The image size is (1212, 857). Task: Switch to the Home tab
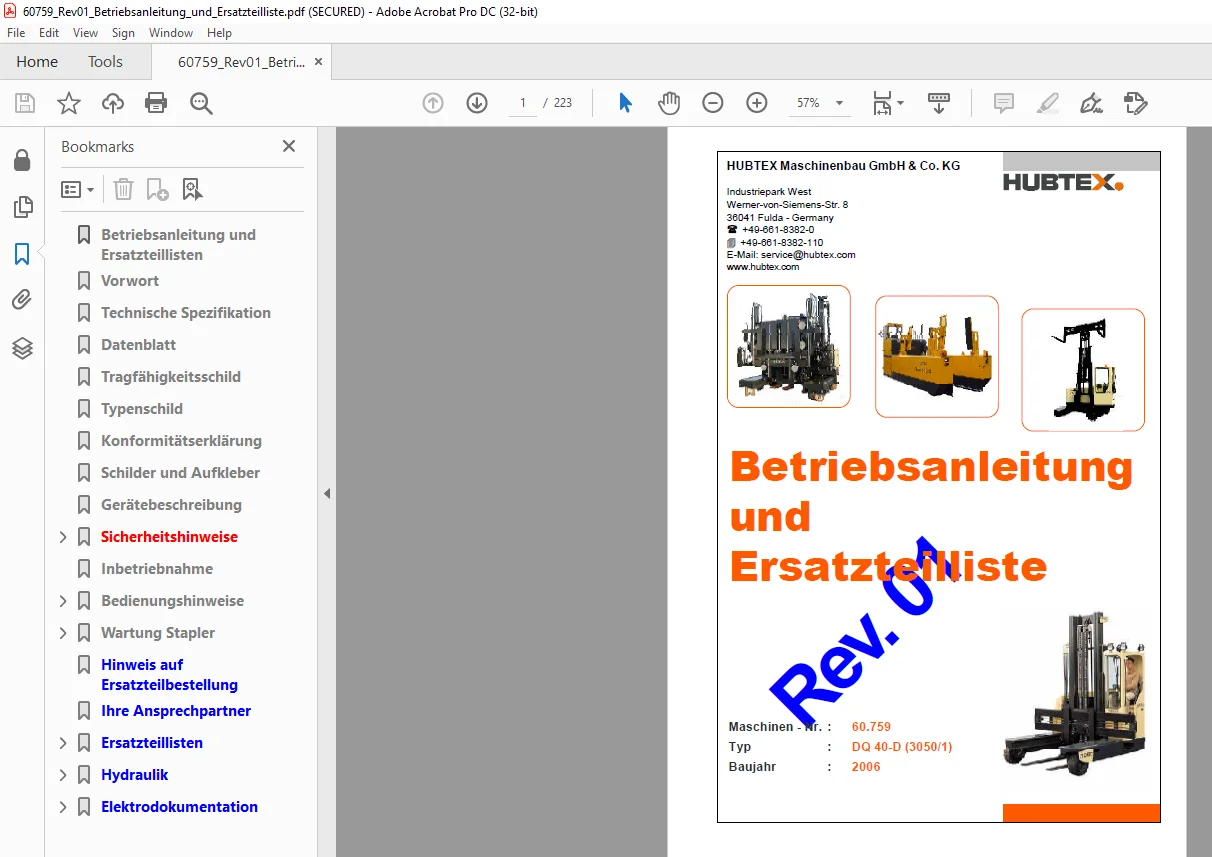37,62
